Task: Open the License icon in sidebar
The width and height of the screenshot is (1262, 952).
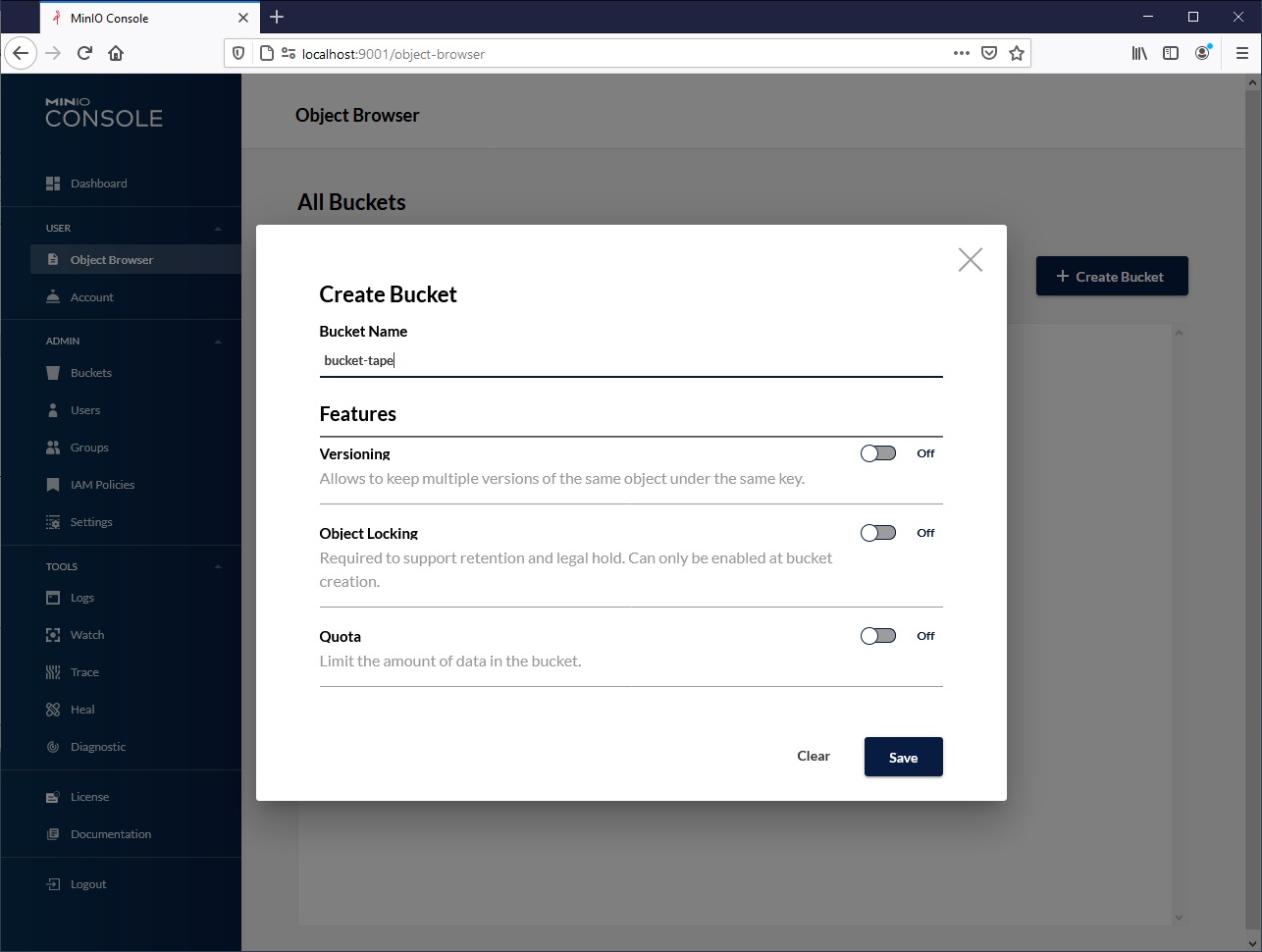Action: 53,797
